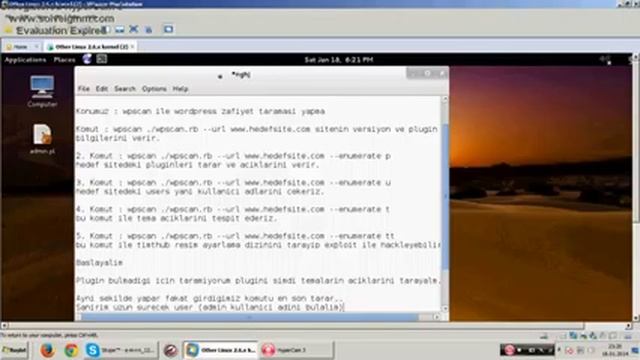Viewport: 640px width, 360px height.
Task: Click the round red taskbar icon after Skype
Action: 171,350
